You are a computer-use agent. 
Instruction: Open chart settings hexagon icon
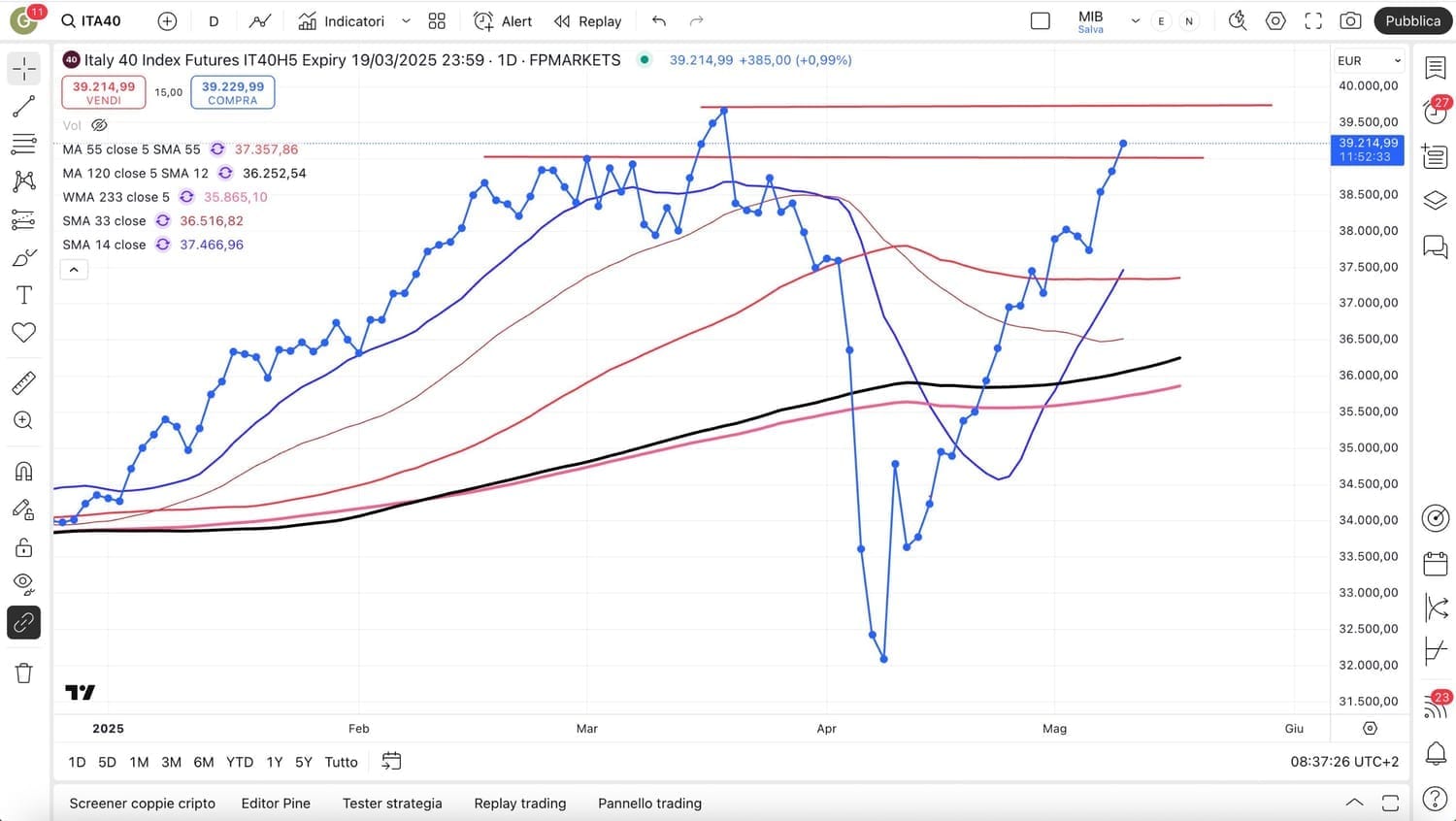click(1275, 21)
